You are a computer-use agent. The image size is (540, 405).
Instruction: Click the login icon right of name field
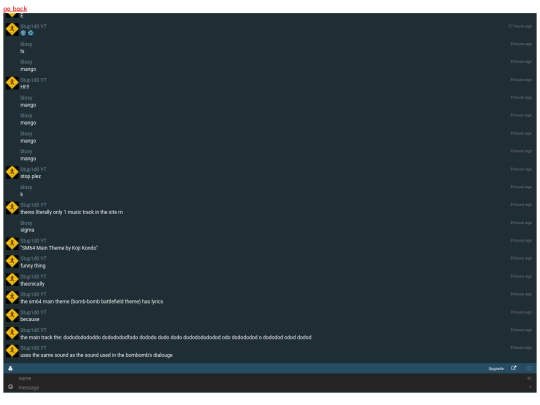point(529,378)
